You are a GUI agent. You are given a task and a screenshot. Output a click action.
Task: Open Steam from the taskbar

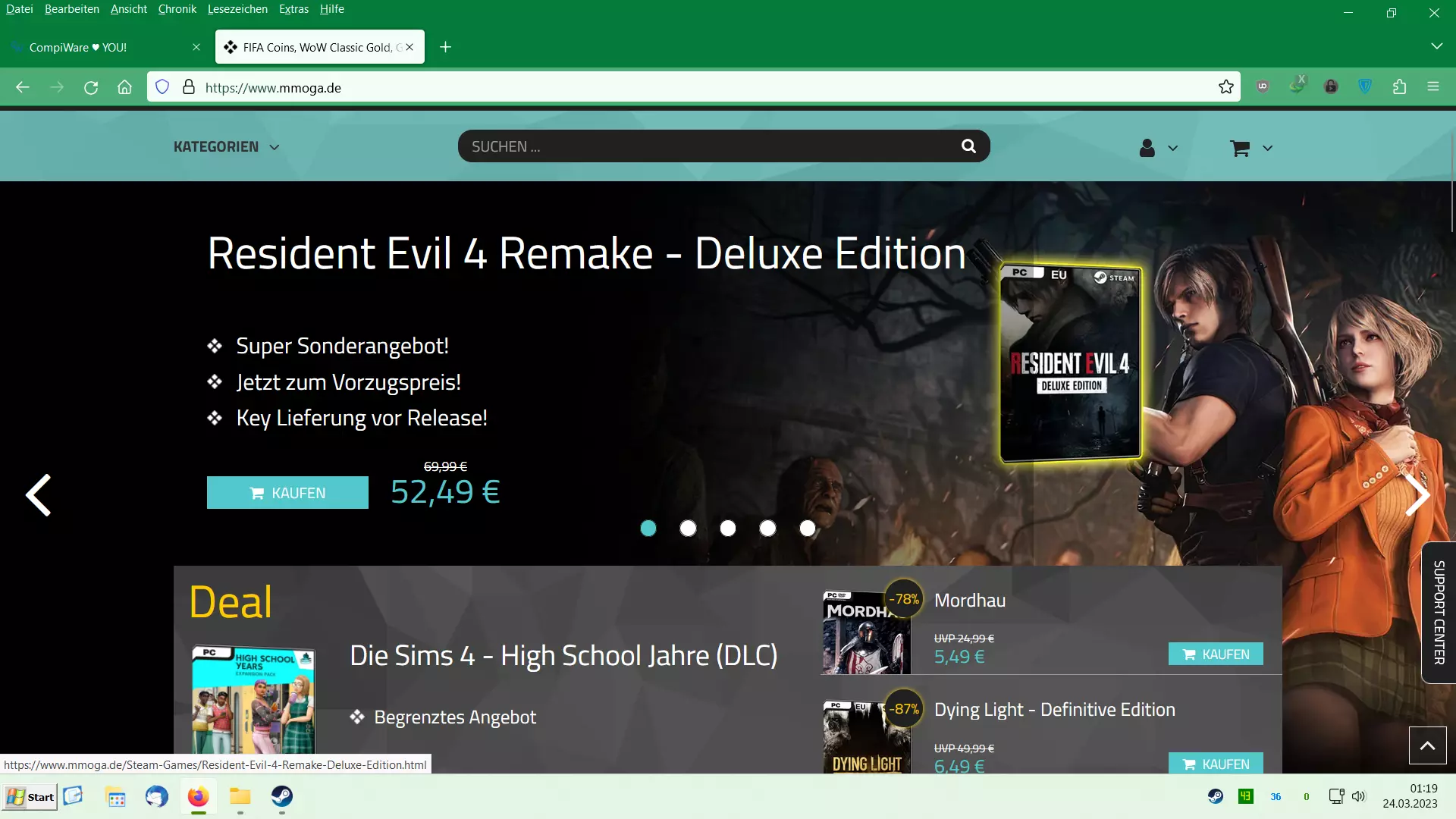282,796
